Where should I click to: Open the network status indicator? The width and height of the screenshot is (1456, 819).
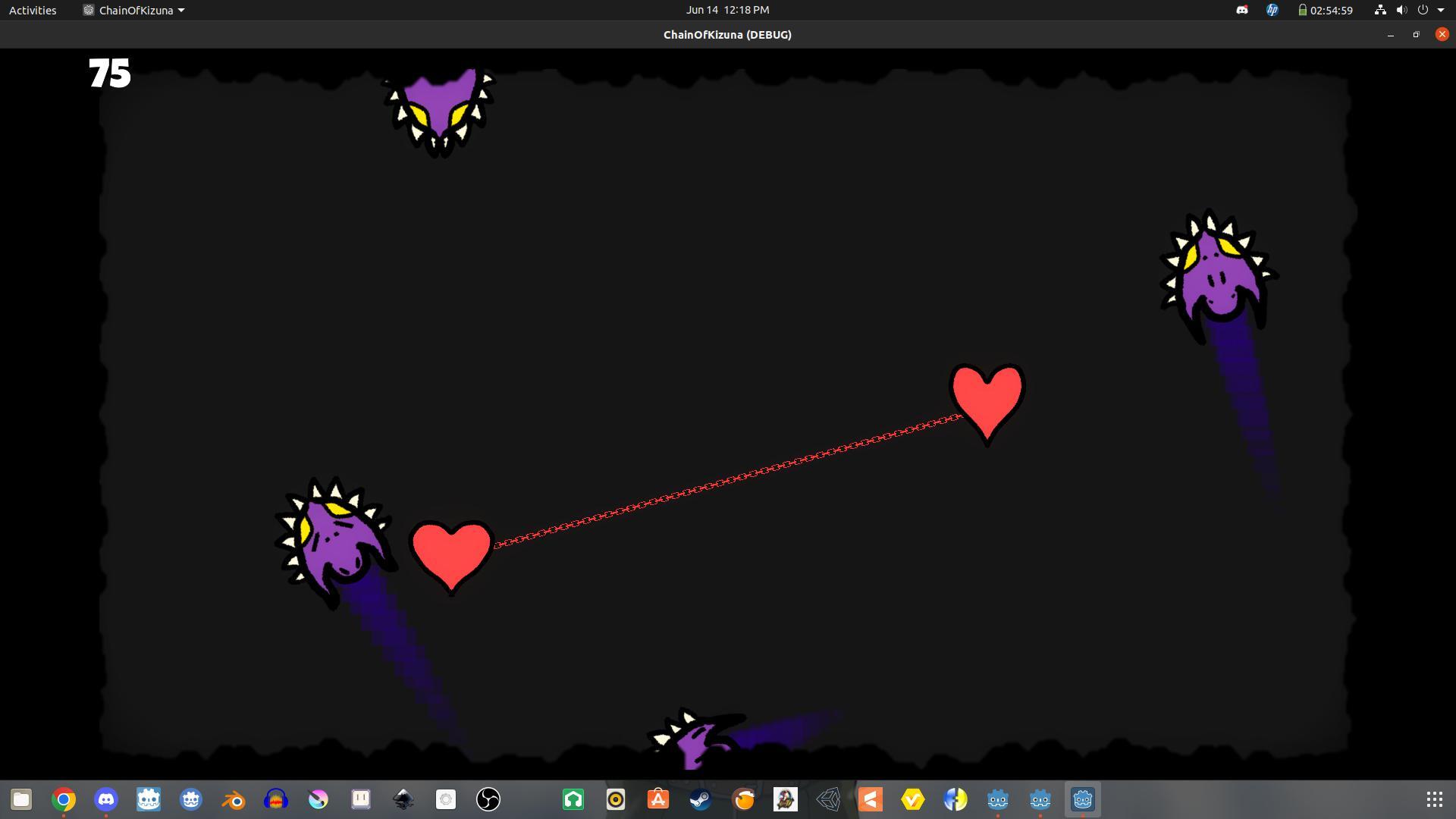coord(1379,10)
